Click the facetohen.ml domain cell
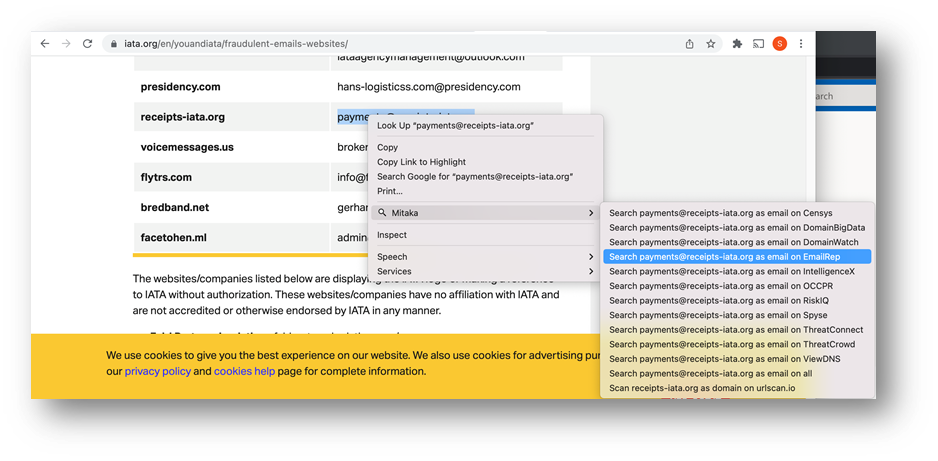This screenshot has height=461, width=938. 232,238
